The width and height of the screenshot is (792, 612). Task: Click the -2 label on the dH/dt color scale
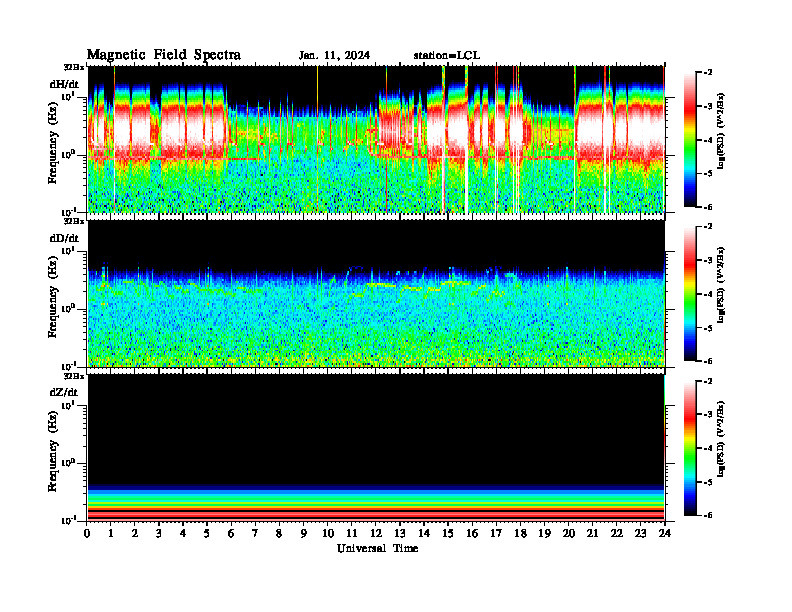(x=708, y=73)
